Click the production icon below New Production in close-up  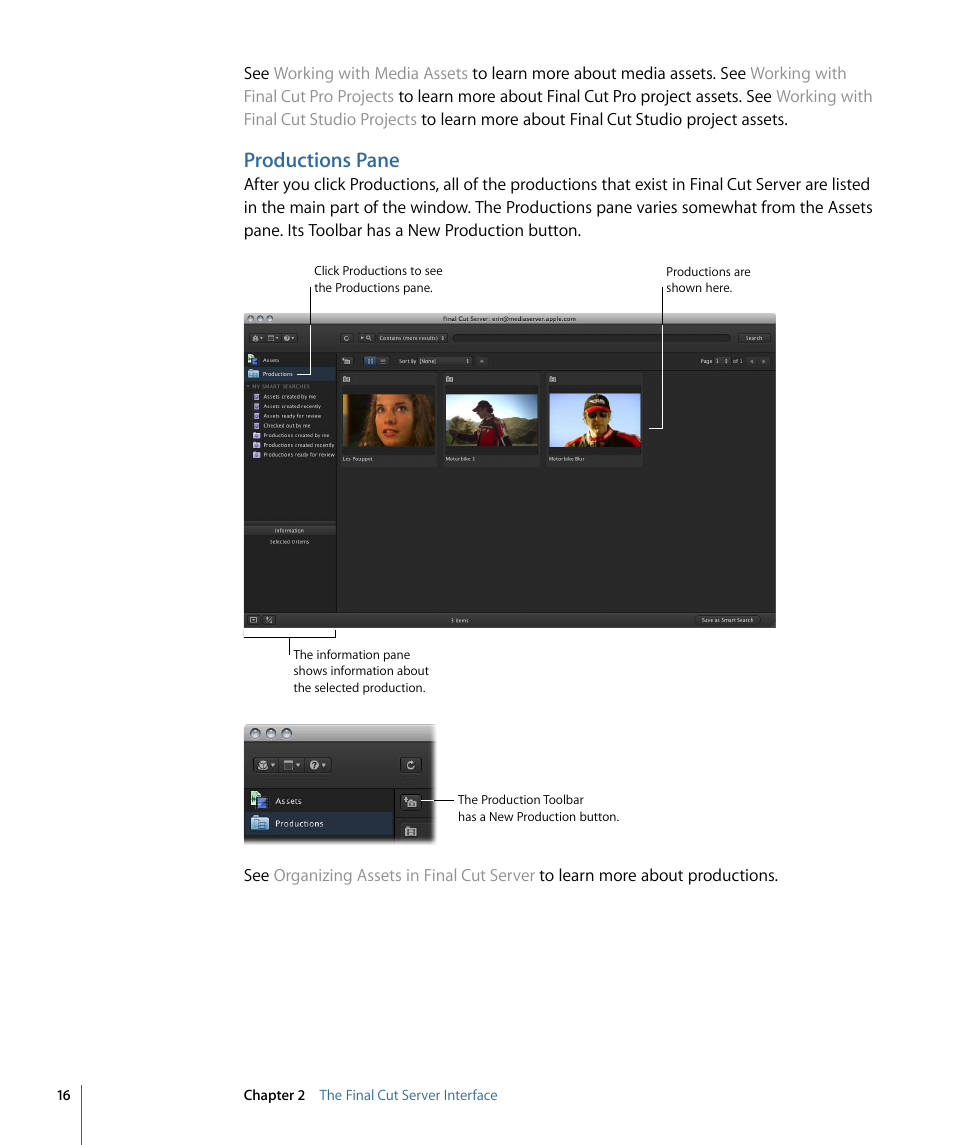(x=411, y=831)
